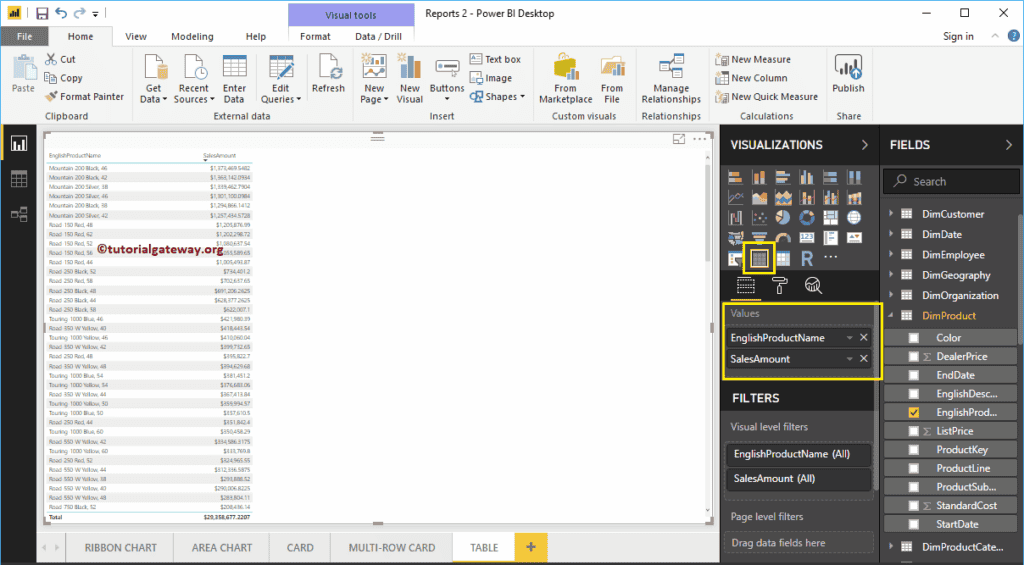Select the Clustered column chart visual

coord(807,177)
